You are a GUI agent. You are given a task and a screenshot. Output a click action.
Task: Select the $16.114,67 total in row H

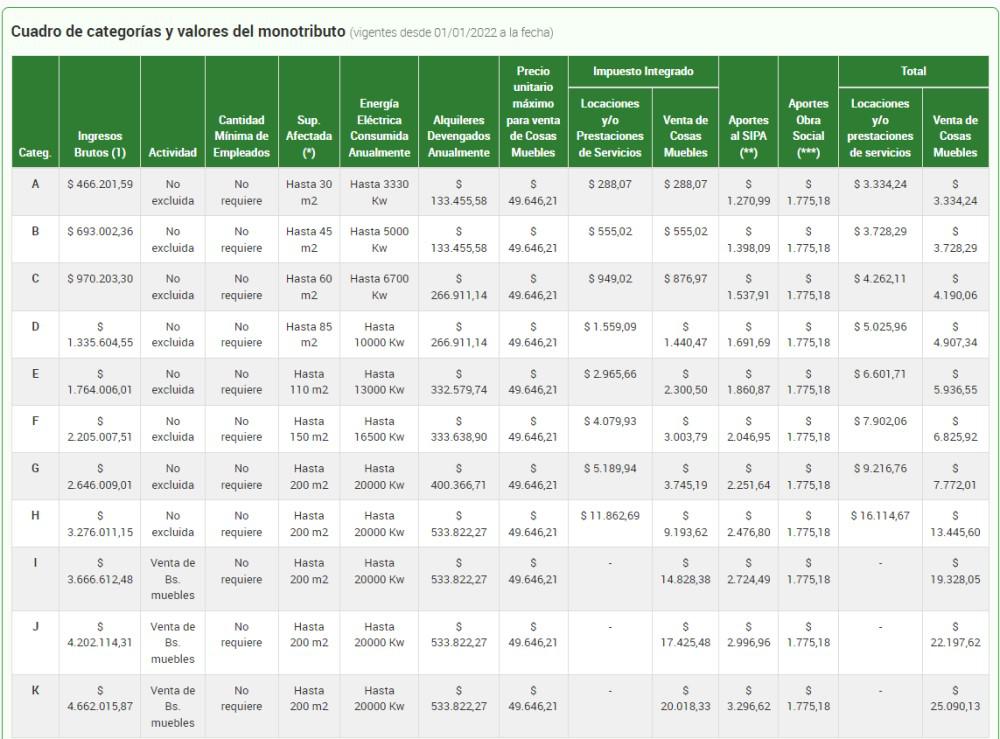[880, 515]
